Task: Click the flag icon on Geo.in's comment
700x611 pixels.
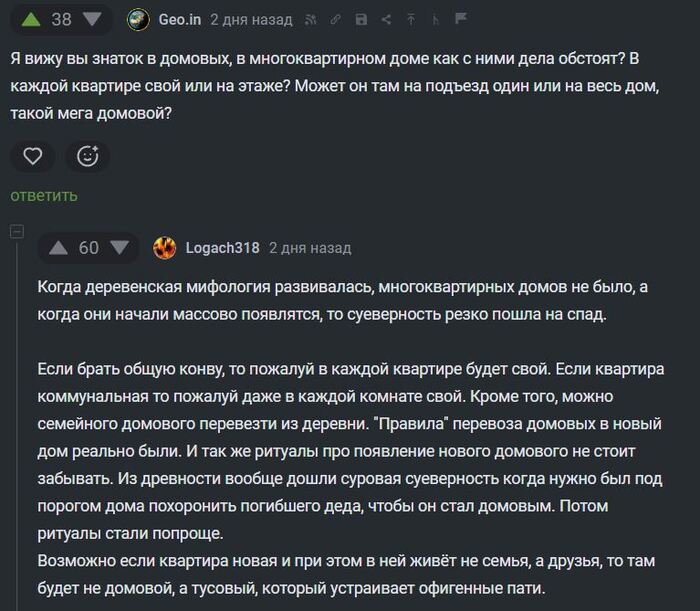Action: (x=461, y=19)
